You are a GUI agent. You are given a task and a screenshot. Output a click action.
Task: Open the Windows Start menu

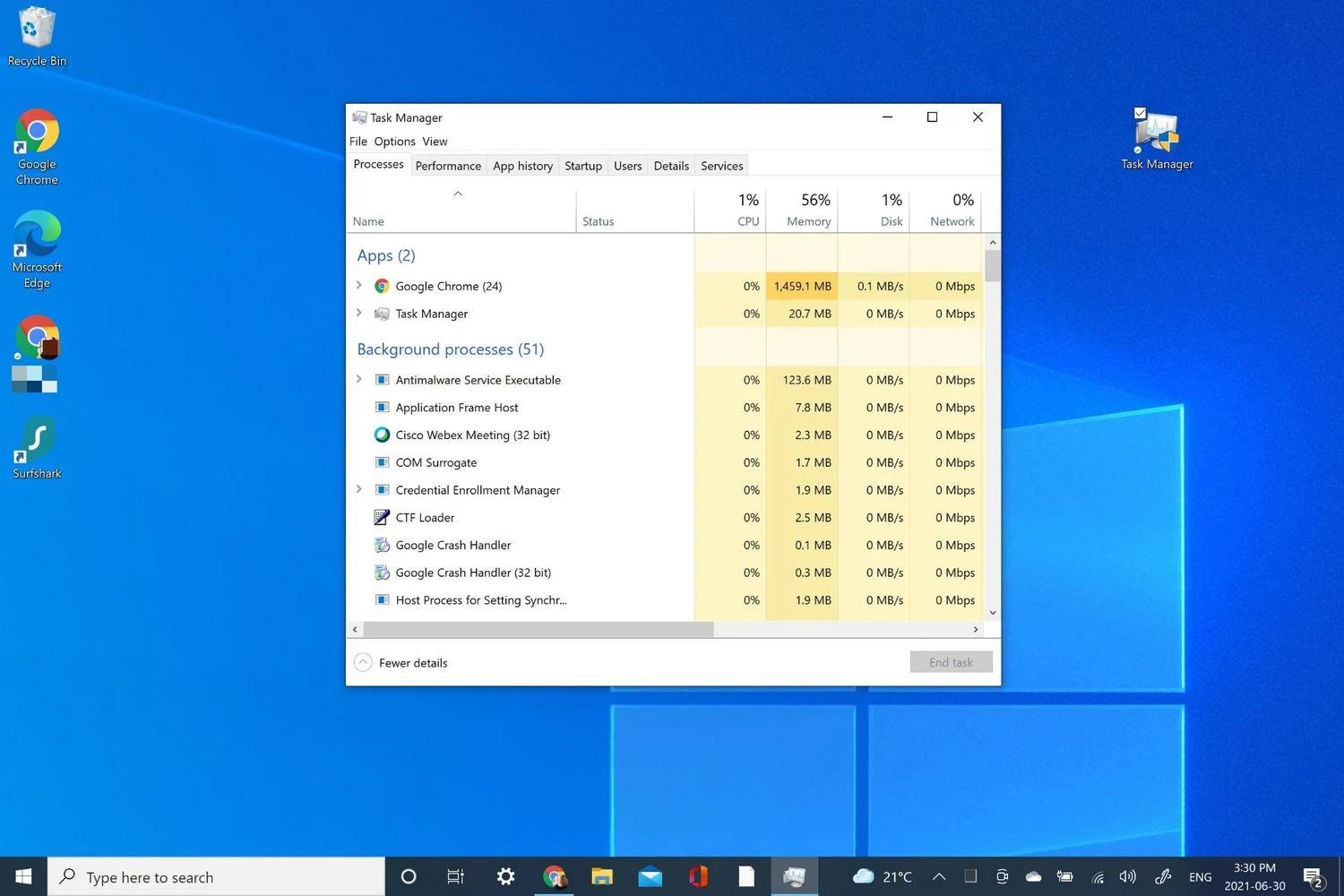coord(24,876)
